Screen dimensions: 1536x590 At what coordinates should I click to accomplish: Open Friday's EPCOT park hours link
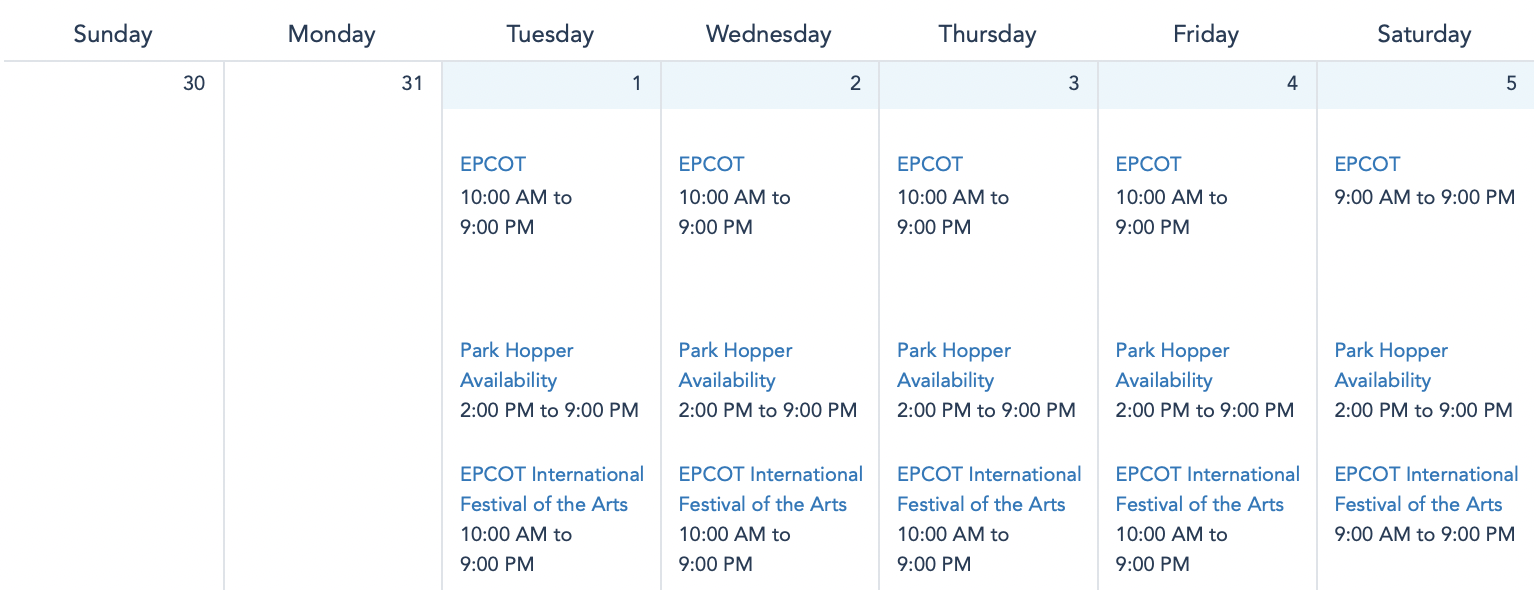tap(1148, 164)
